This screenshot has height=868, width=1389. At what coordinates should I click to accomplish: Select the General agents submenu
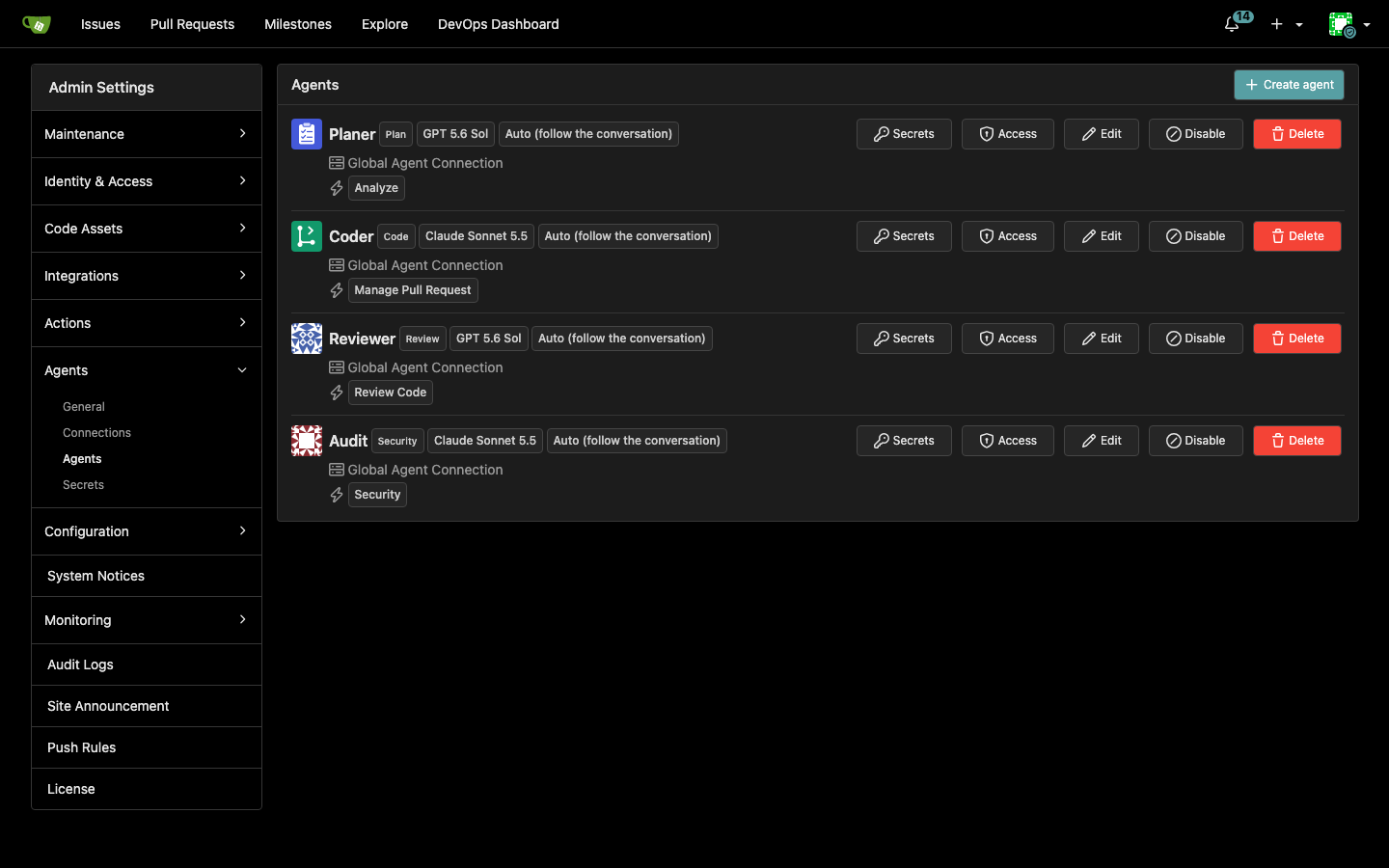click(x=84, y=407)
